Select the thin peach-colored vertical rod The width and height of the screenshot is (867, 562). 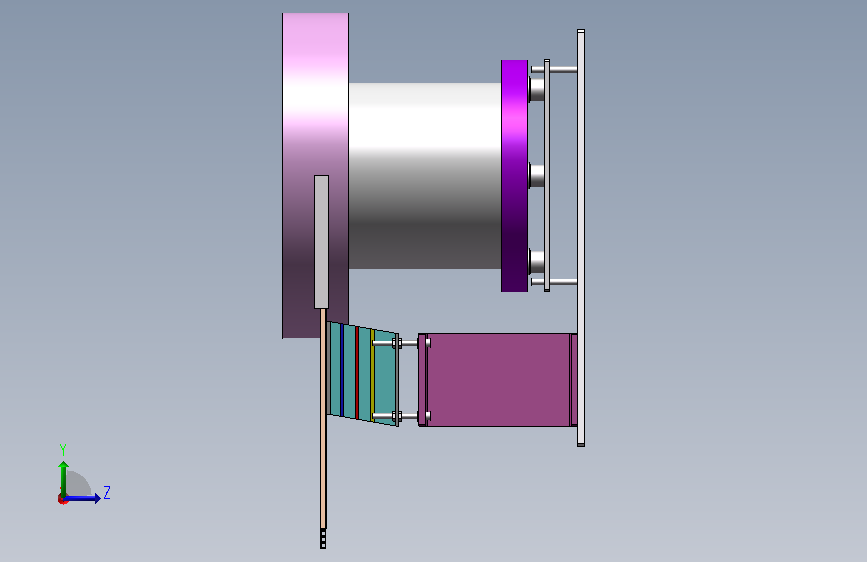point(323,418)
